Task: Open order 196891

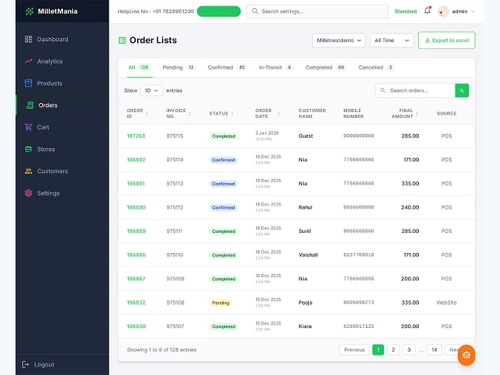Action: point(136,184)
